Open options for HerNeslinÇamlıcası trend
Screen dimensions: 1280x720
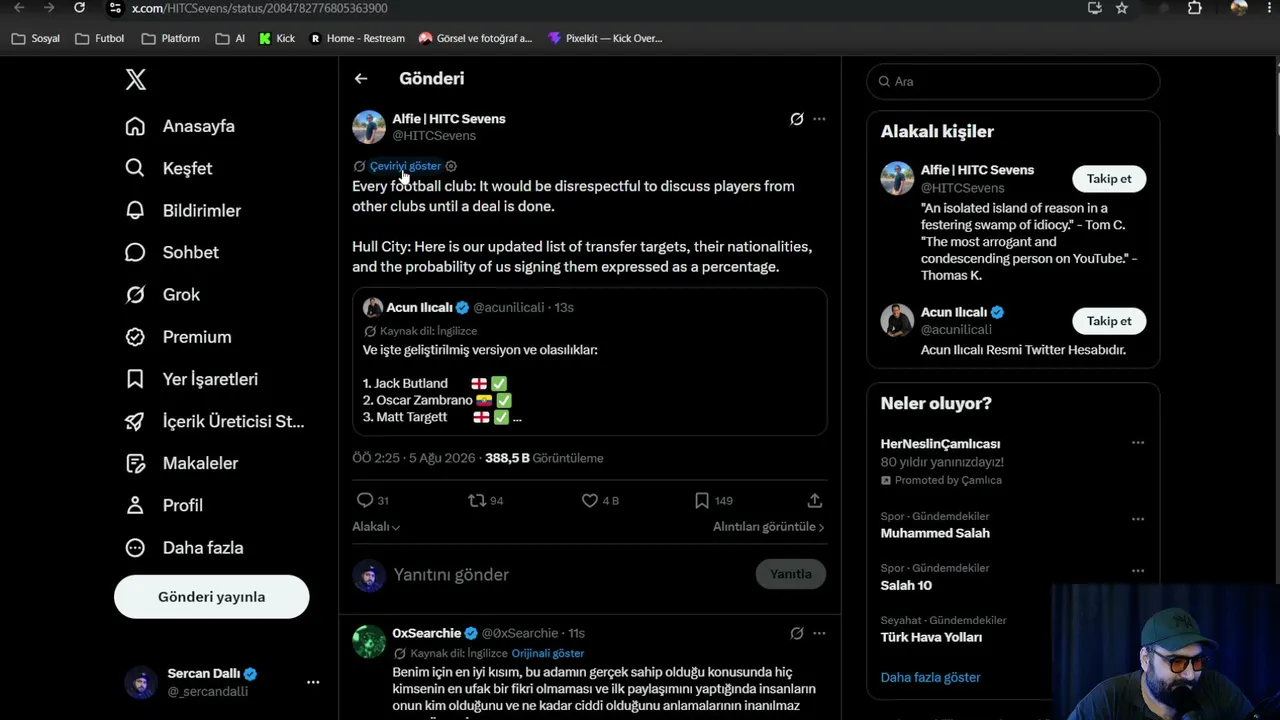[x=1138, y=443]
